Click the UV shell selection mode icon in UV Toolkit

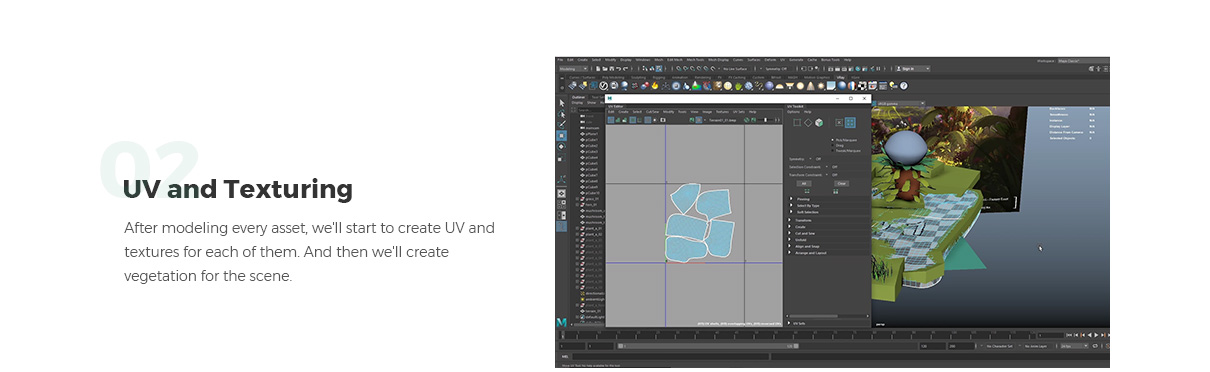[850, 122]
